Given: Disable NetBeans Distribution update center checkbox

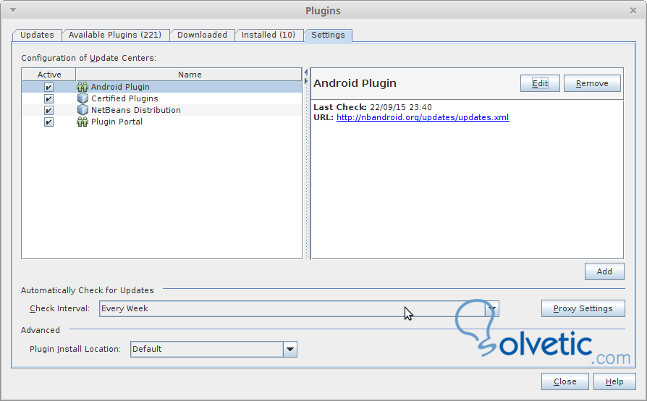Looking at the screenshot, I should (x=49, y=110).
